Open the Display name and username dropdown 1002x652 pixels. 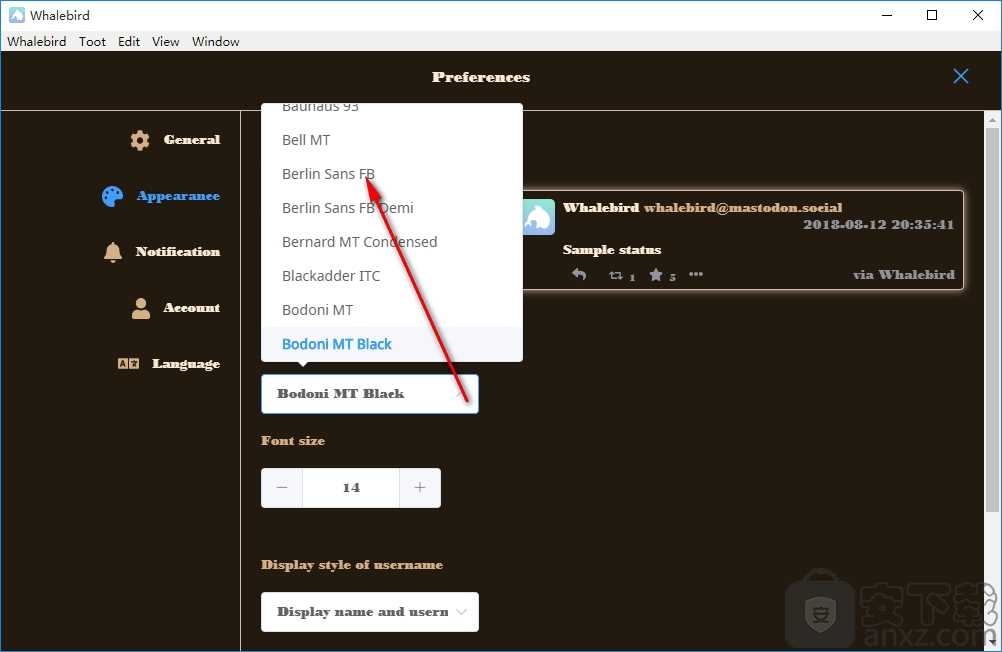[370, 612]
